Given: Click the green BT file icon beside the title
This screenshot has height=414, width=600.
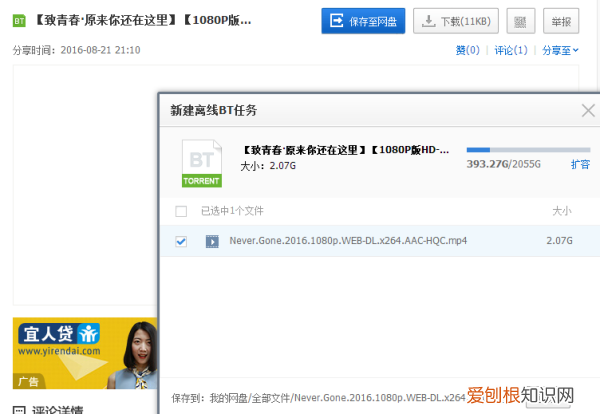Looking at the screenshot, I should coord(19,21).
